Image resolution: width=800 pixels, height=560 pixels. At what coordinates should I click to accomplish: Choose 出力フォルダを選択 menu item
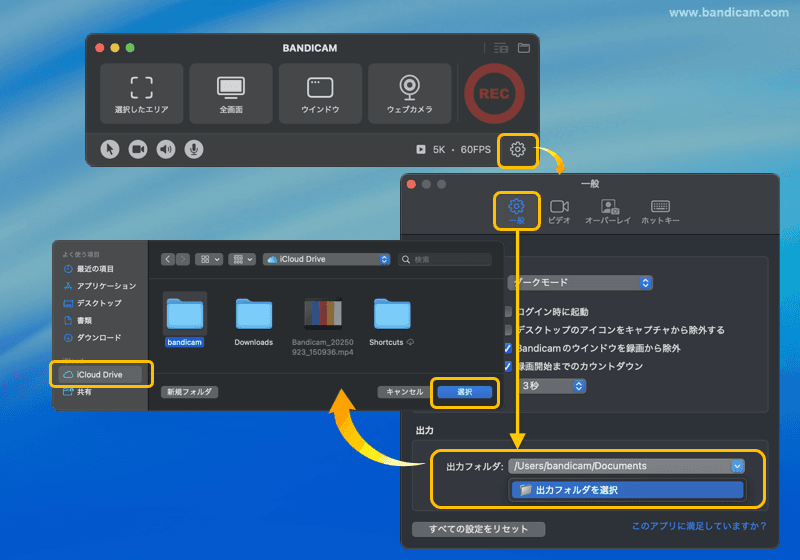[x=627, y=490]
